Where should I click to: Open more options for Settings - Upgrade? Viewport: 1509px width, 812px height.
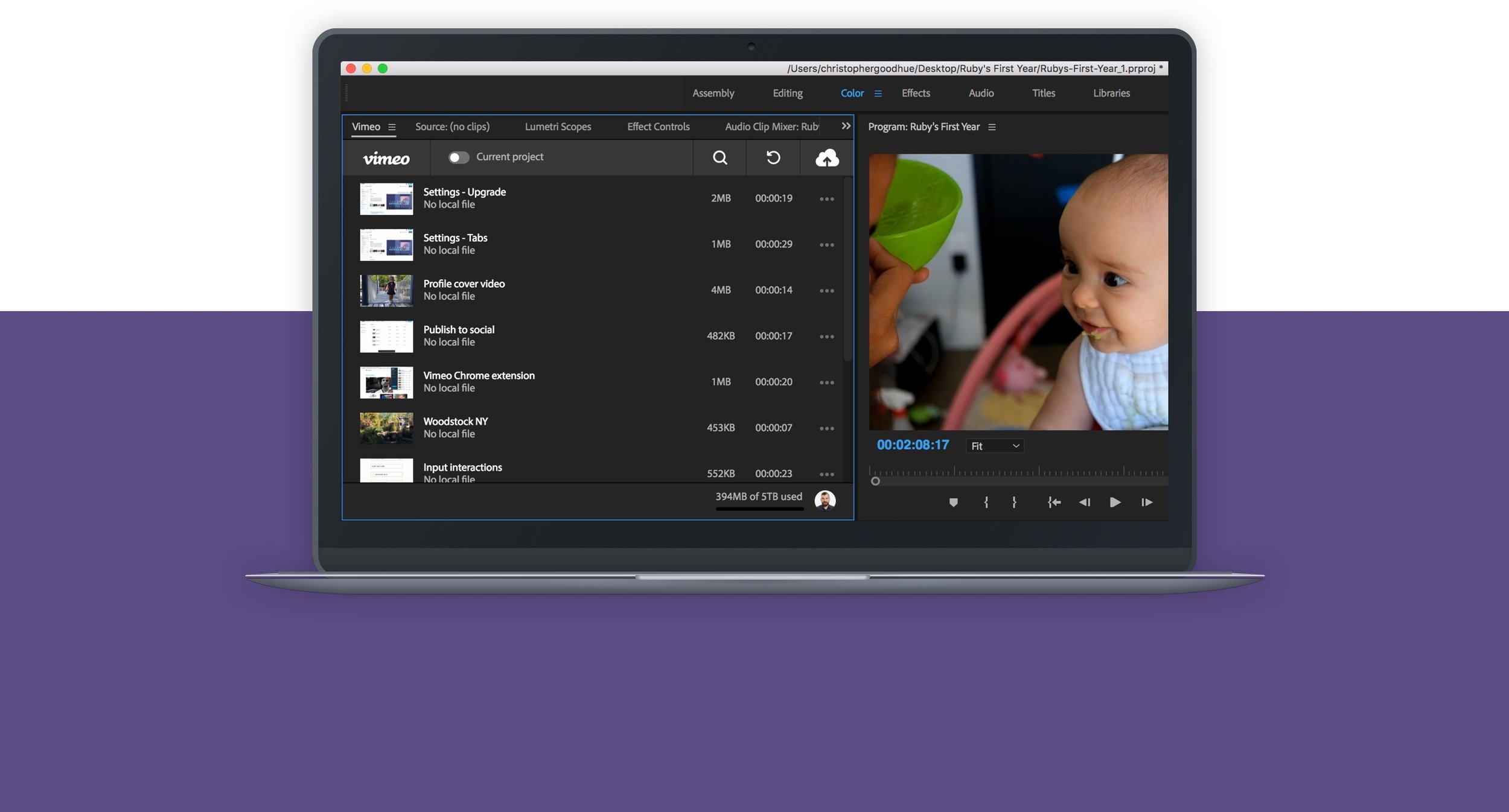[x=827, y=198]
